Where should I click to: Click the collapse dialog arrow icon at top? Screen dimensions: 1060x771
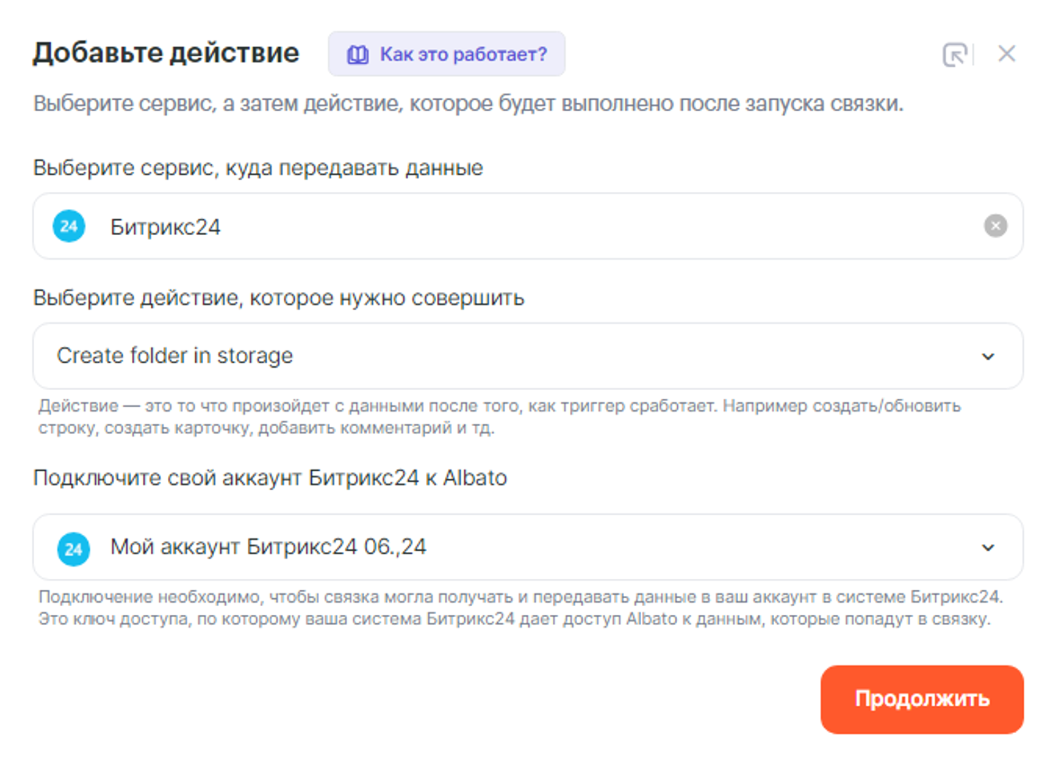pos(955,55)
